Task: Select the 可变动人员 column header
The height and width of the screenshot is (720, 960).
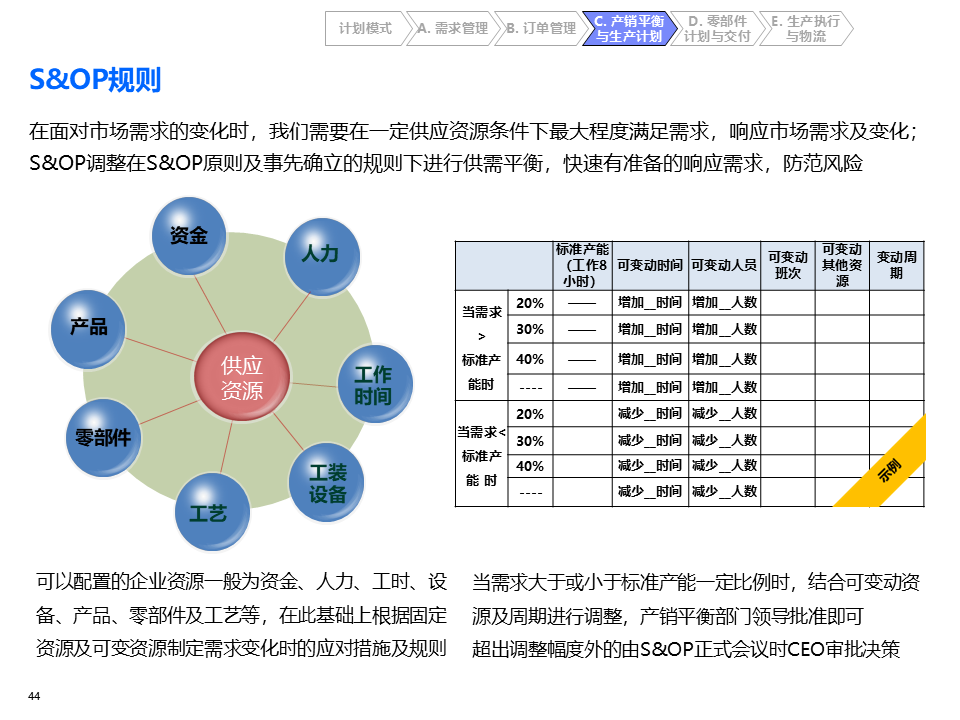Action: pyautogui.click(x=724, y=266)
